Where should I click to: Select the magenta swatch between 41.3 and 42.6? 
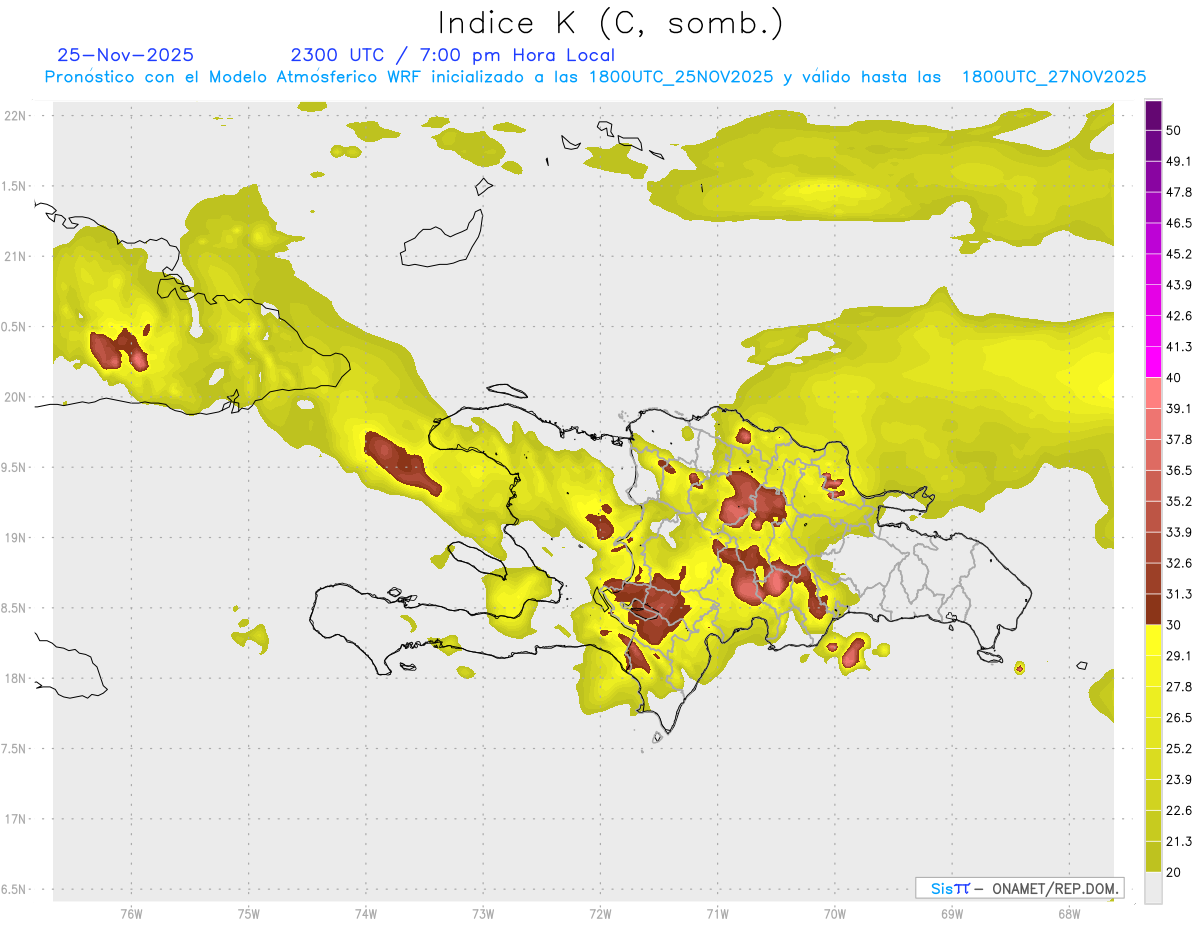[1153, 331]
